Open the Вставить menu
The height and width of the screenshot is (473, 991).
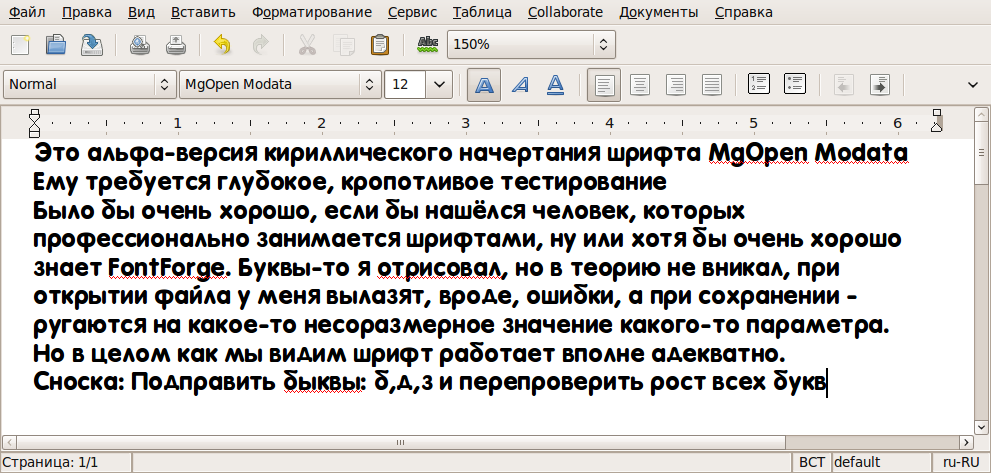(204, 12)
